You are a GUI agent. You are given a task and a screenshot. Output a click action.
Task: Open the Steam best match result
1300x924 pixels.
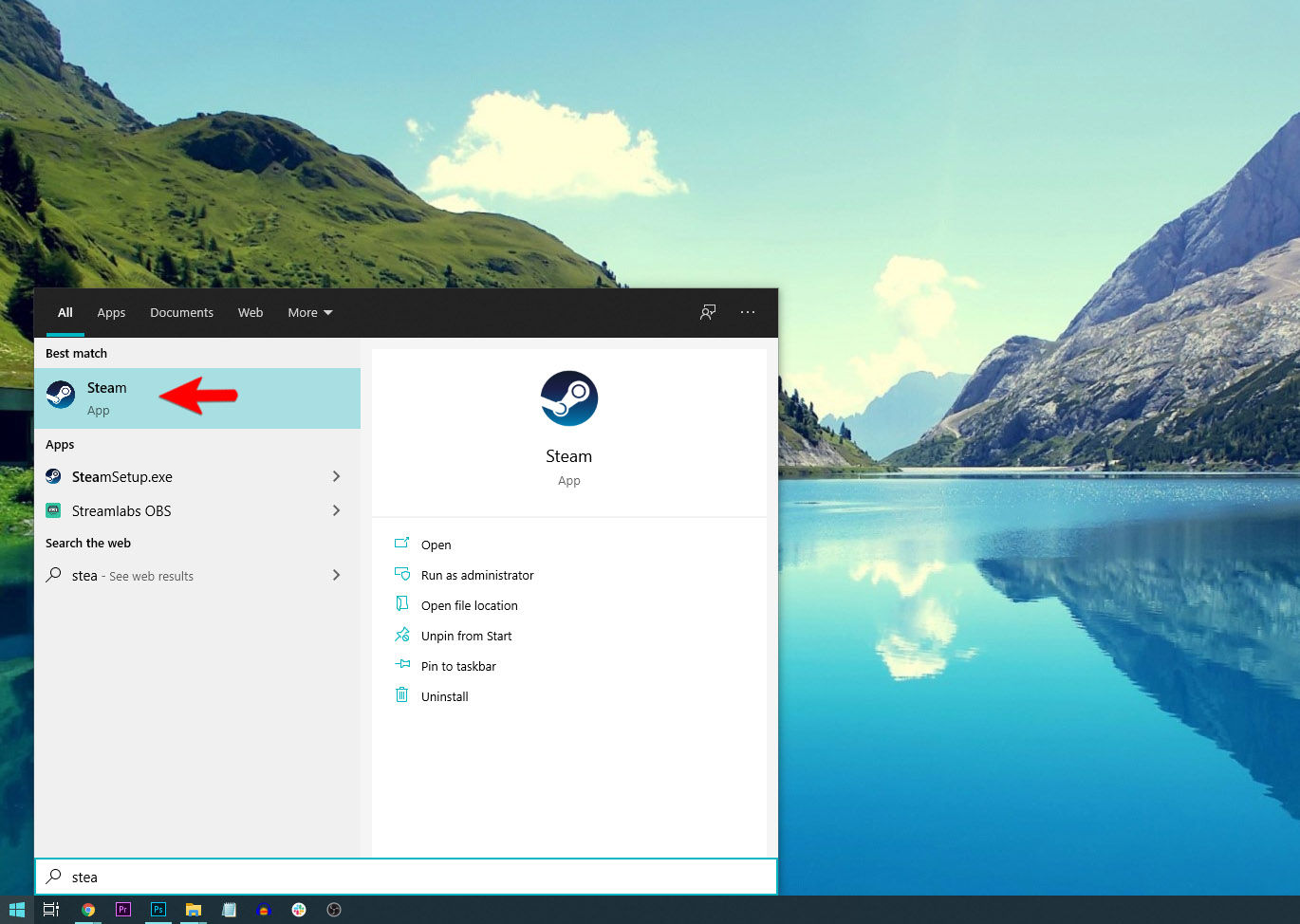click(x=197, y=398)
